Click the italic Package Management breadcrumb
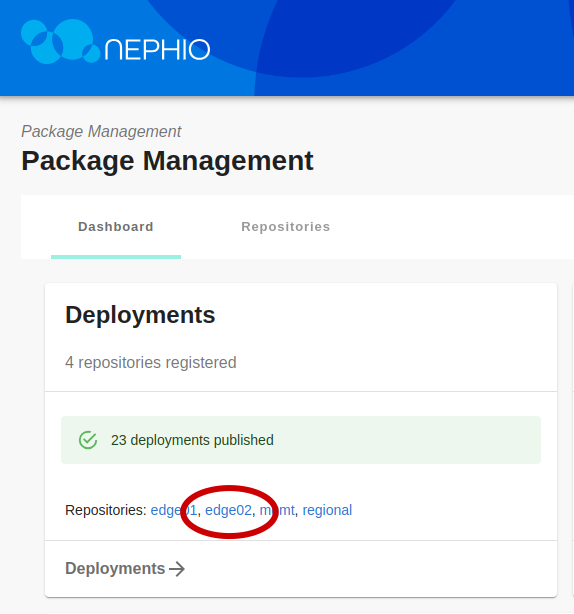 pos(101,132)
